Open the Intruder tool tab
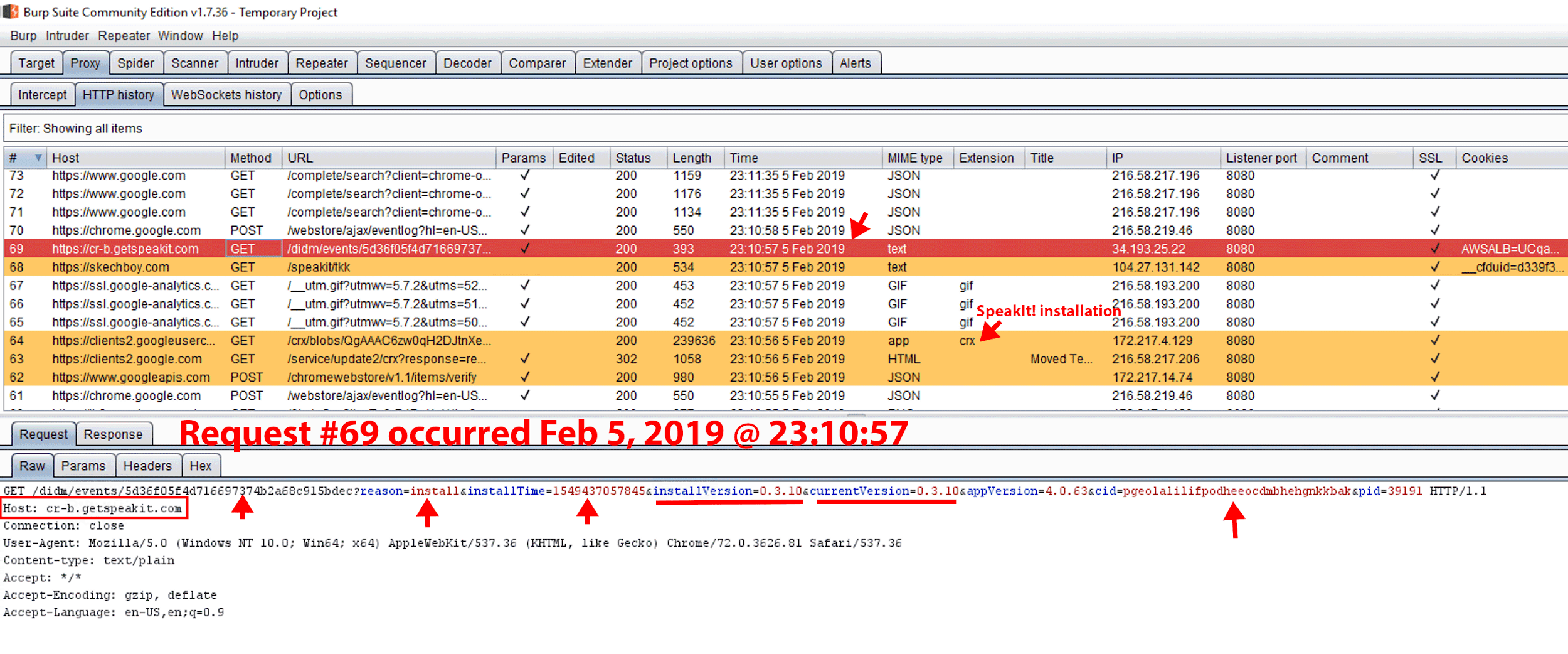This screenshot has height=654, width=1568. 257,63
